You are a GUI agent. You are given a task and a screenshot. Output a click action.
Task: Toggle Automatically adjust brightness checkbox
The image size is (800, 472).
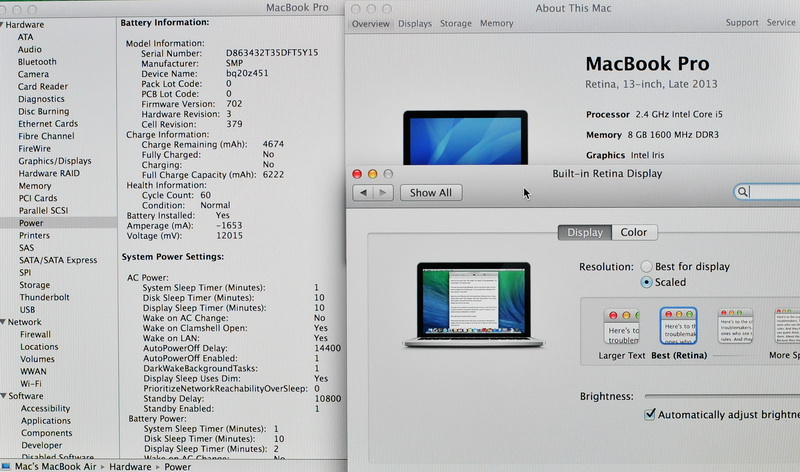click(649, 414)
